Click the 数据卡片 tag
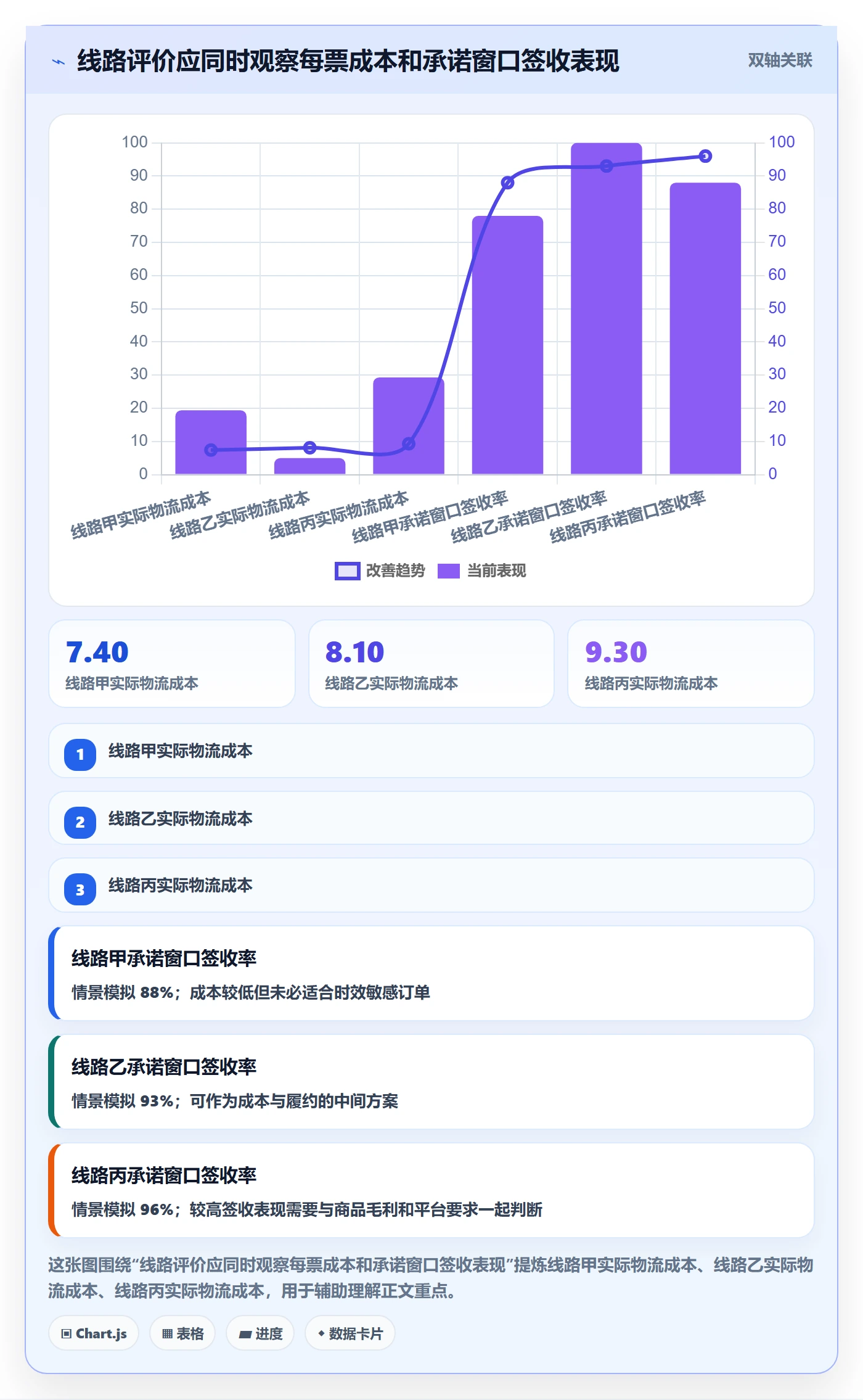863x1400 pixels. coord(350,1333)
